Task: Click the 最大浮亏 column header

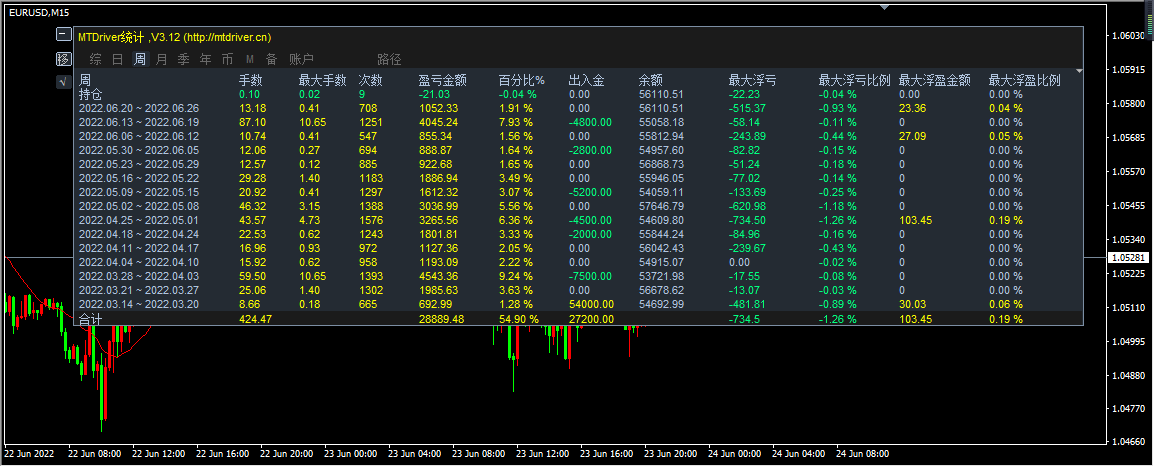Action: coord(752,81)
